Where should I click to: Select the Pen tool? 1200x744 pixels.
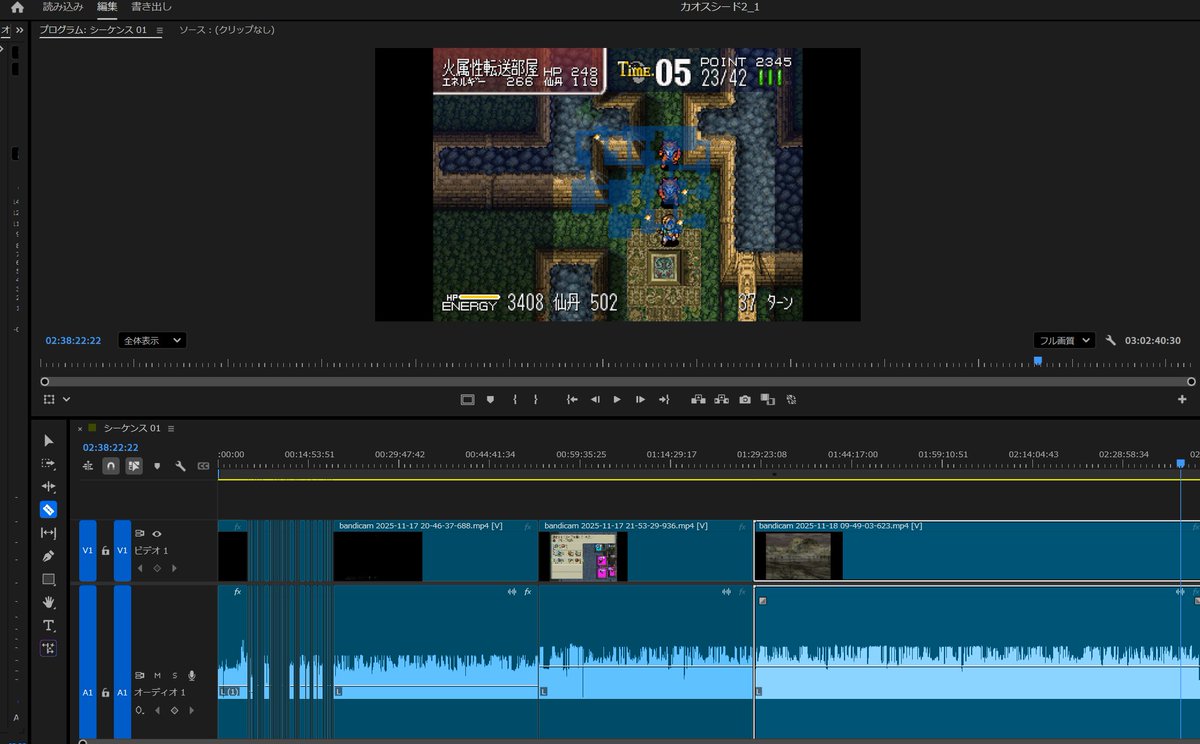tap(48, 556)
